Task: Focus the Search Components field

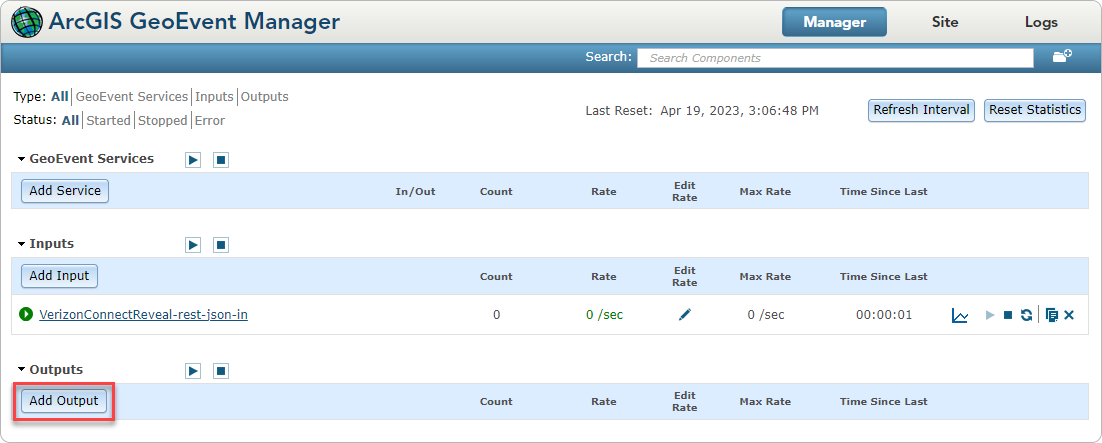Action: 835,58
